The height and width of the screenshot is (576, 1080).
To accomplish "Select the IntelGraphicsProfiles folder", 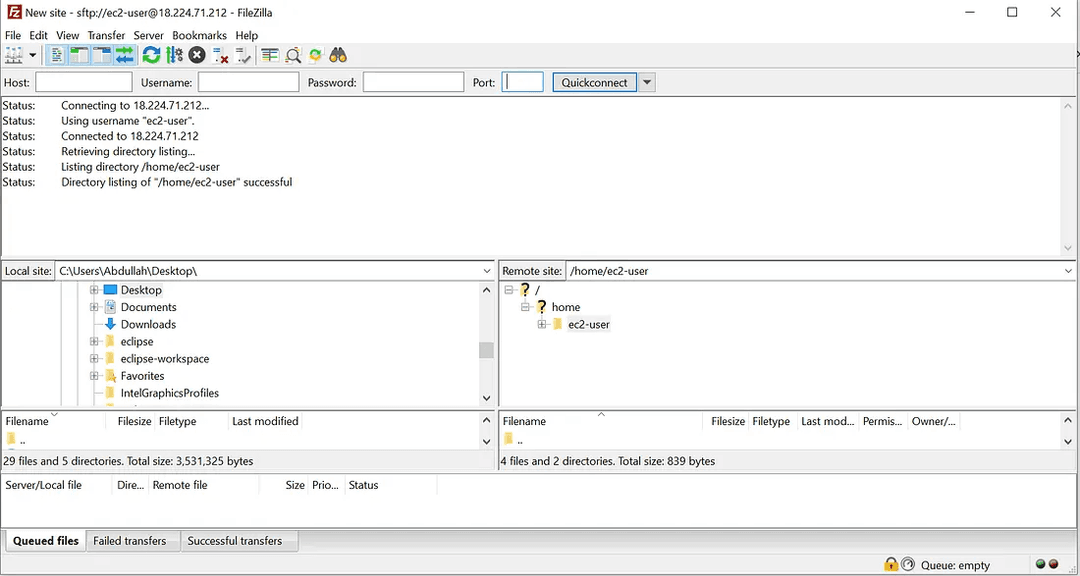I will (169, 393).
